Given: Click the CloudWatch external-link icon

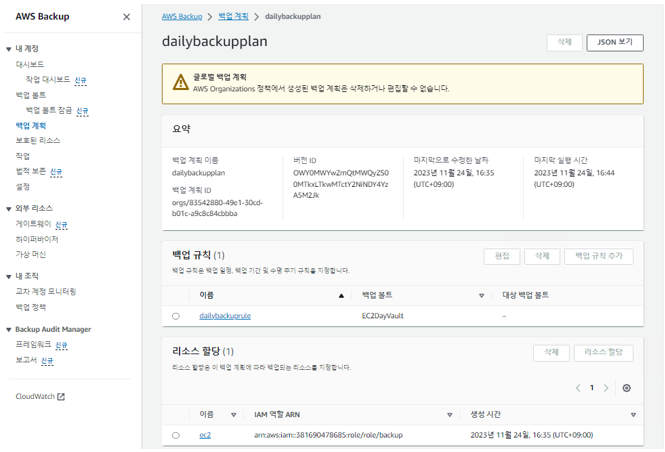Looking at the screenshot, I should (x=61, y=396).
